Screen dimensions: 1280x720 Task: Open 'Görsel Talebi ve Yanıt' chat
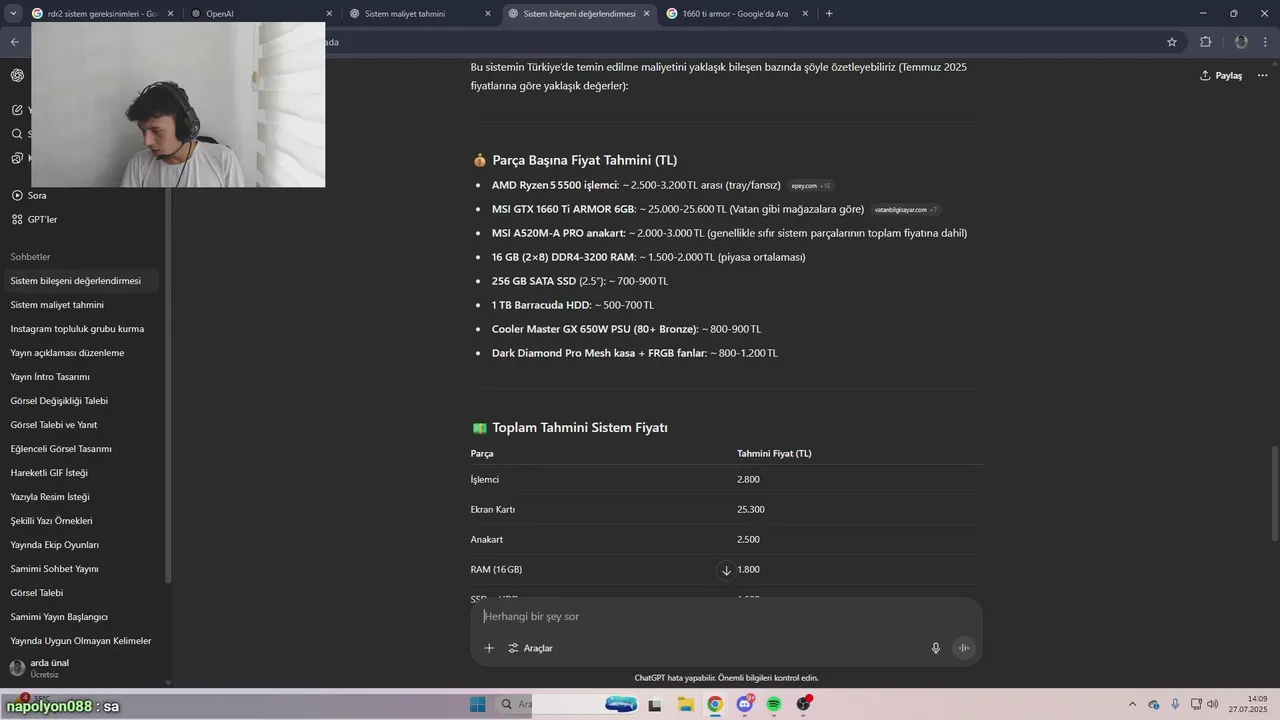(x=82, y=425)
